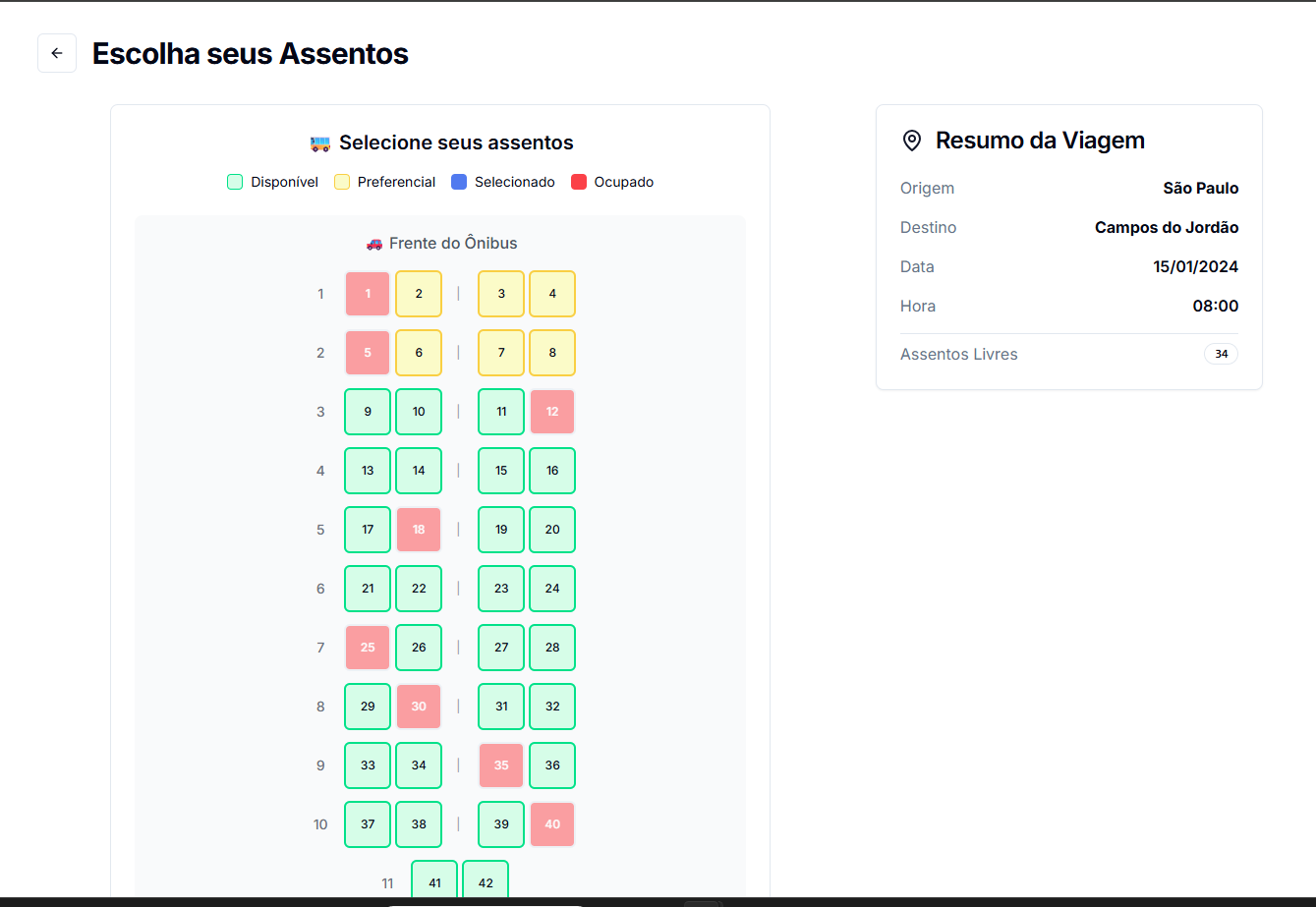Pick seat 41 in the last row
Image resolution: width=1316 pixels, height=907 pixels.
434,881
